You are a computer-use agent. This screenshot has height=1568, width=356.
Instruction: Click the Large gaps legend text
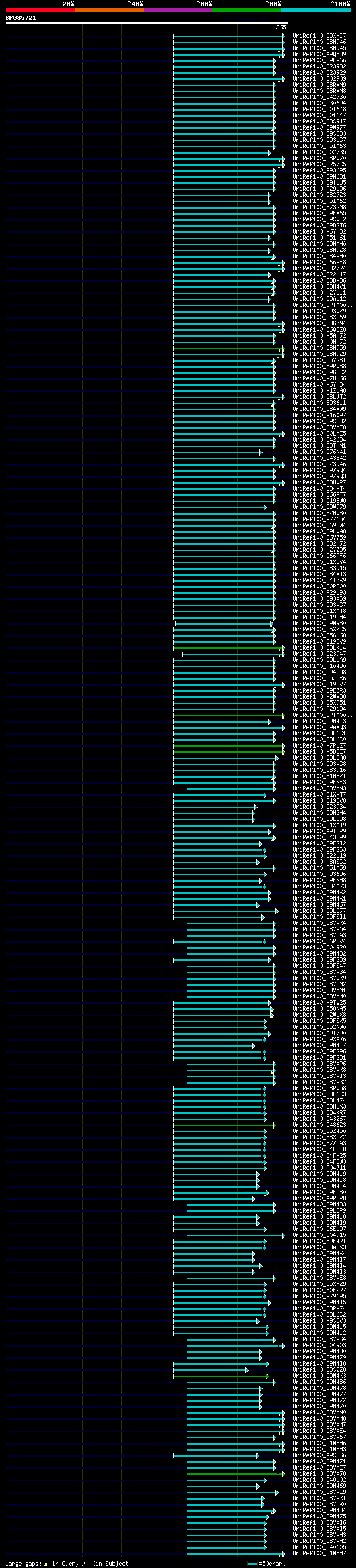point(24,1563)
